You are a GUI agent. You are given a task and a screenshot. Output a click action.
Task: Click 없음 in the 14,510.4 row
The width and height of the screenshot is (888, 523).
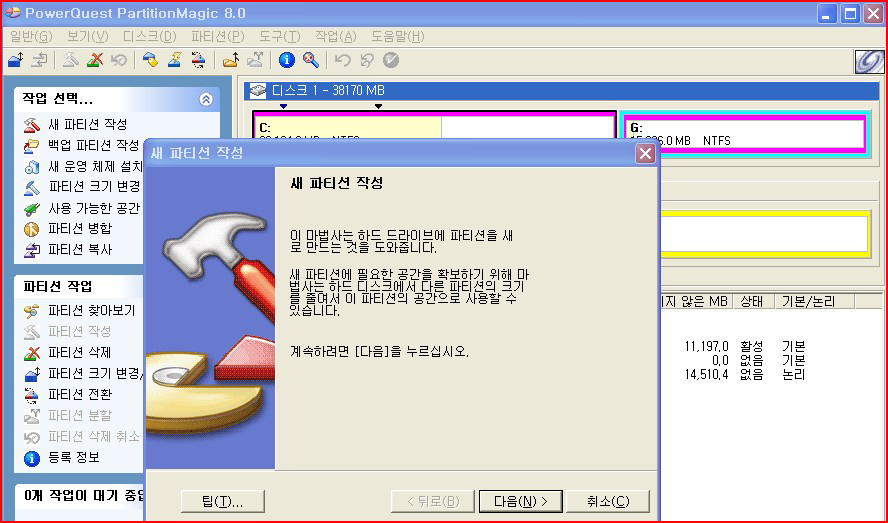pyautogui.click(x=752, y=374)
